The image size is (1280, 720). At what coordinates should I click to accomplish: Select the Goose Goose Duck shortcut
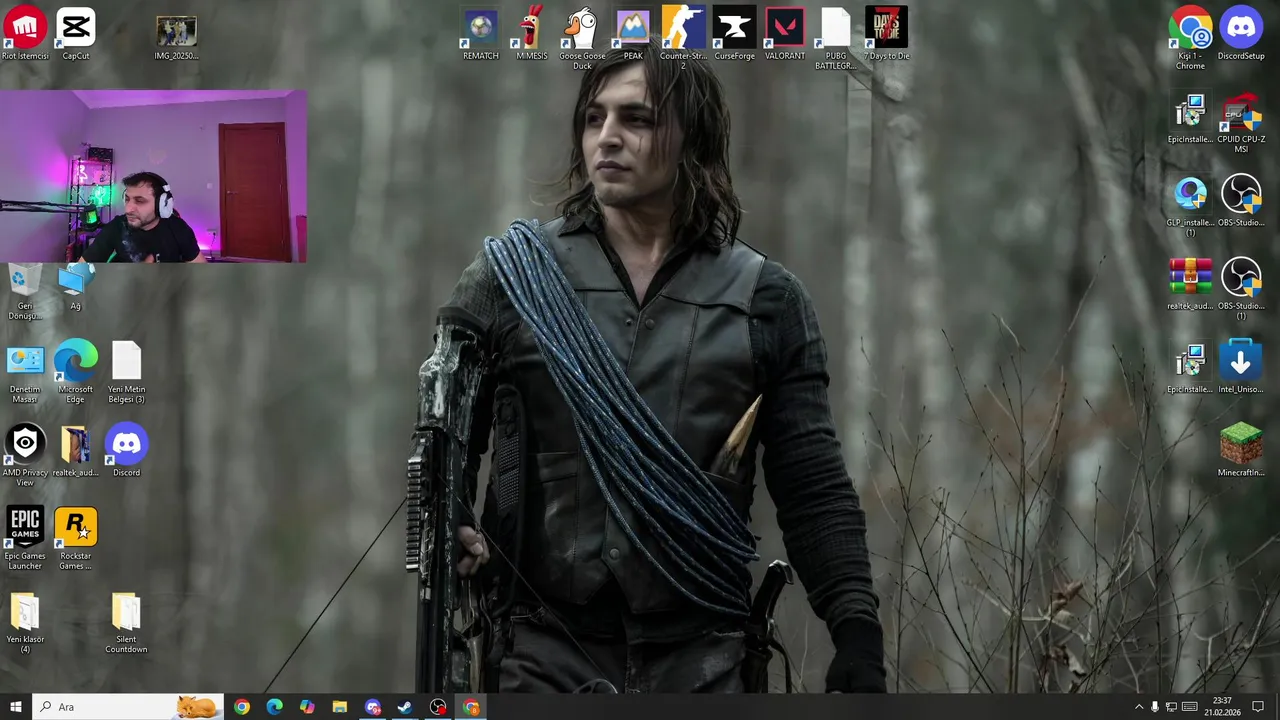582,38
